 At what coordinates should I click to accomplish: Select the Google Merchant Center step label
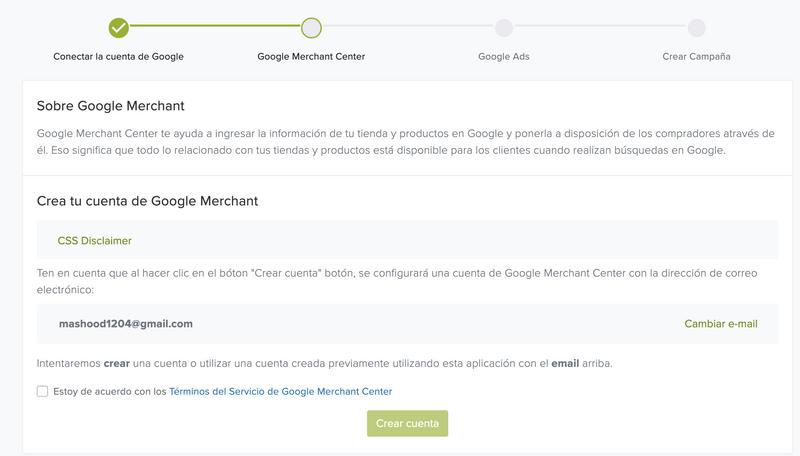pos(311,57)
